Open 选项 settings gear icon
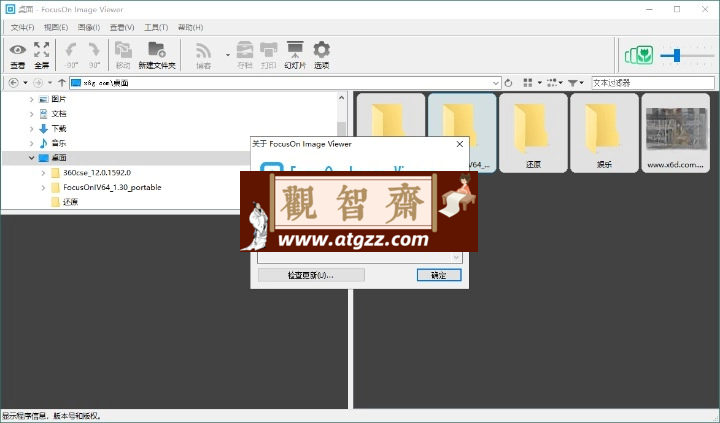The width and height of the screenshot is (720, 423). [x=321, y=55]
